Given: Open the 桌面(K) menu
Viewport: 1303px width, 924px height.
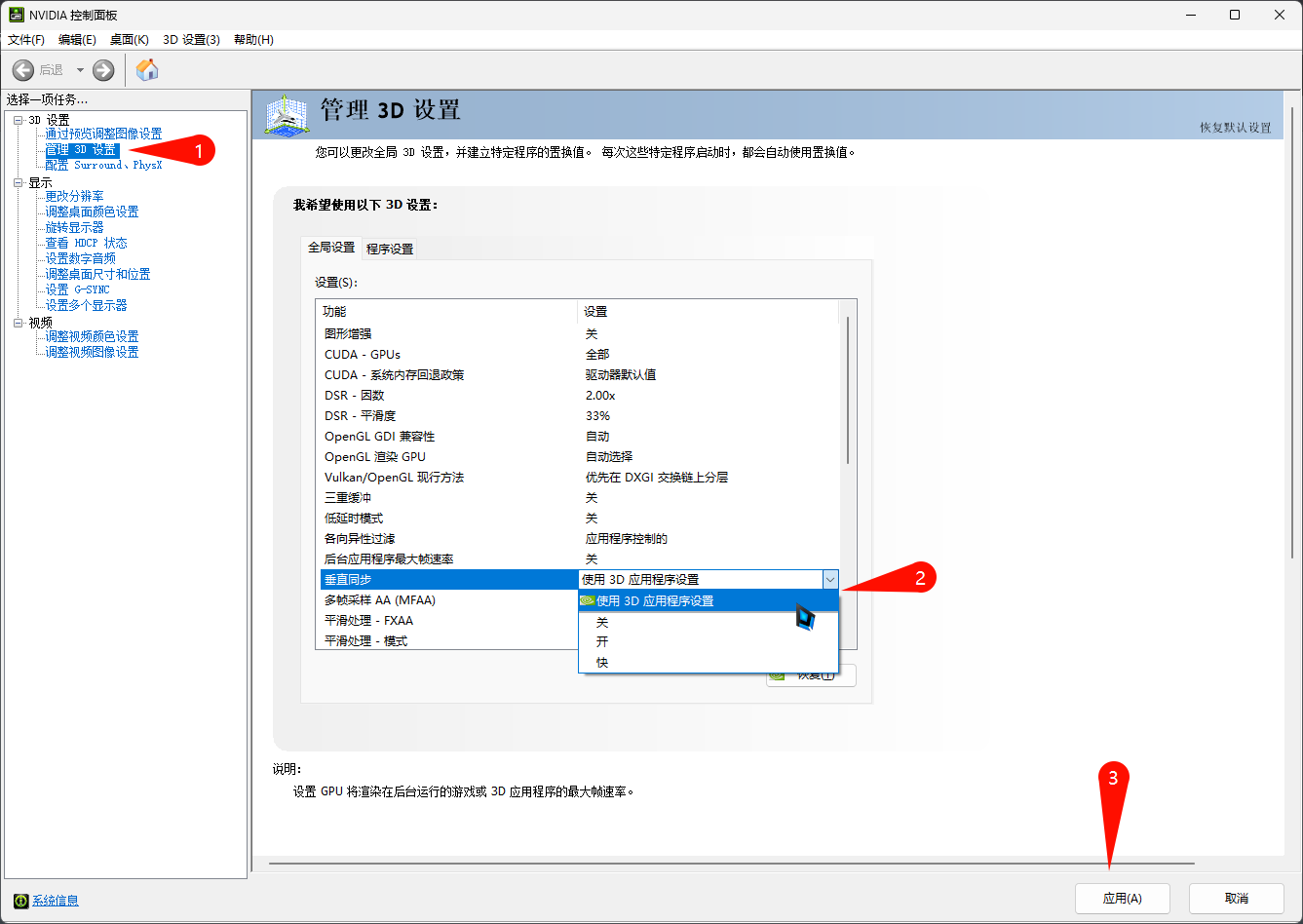Looking at the screenshot, I should [129, 40].
